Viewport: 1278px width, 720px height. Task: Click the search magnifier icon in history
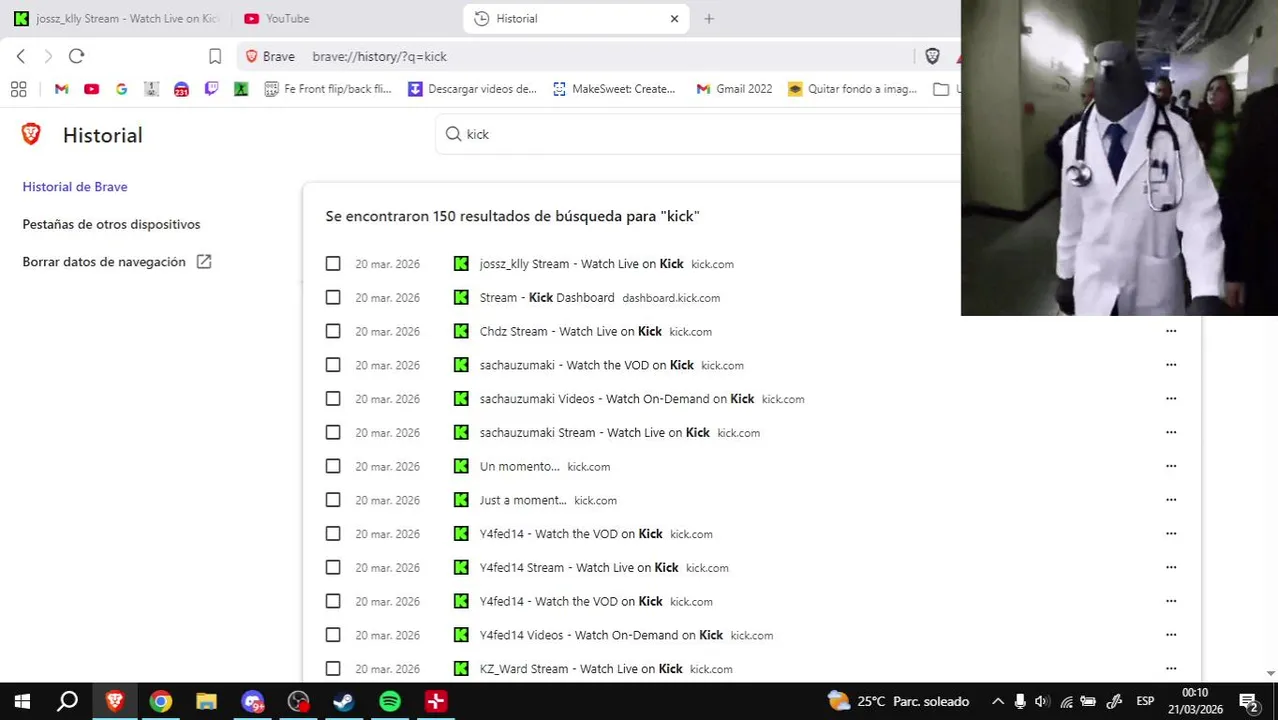[x=453, y=134]
